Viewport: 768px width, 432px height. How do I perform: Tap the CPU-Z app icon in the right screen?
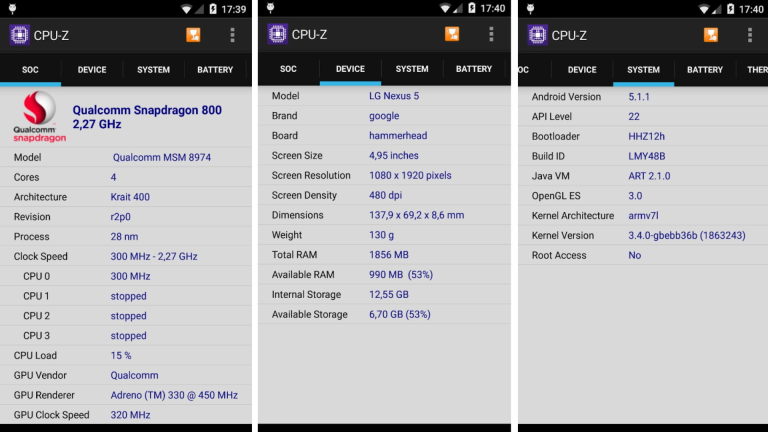click(537, 35)
